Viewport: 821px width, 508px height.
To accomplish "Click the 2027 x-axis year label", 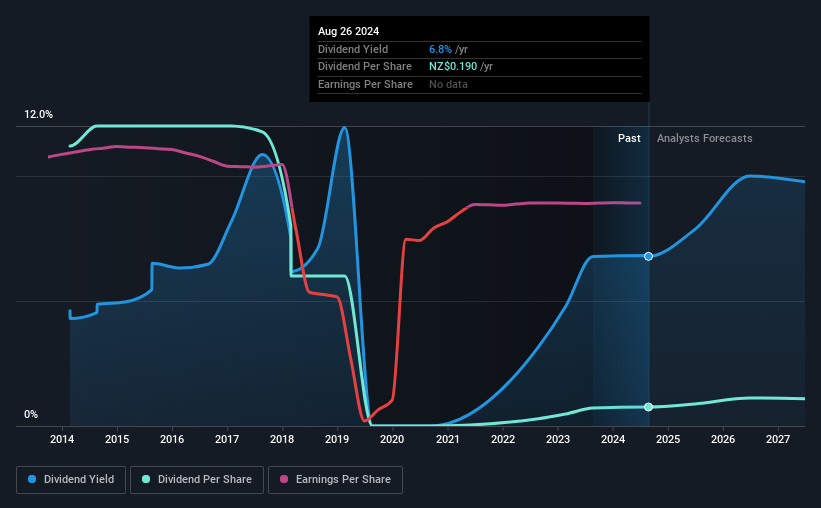I will 778,439.
